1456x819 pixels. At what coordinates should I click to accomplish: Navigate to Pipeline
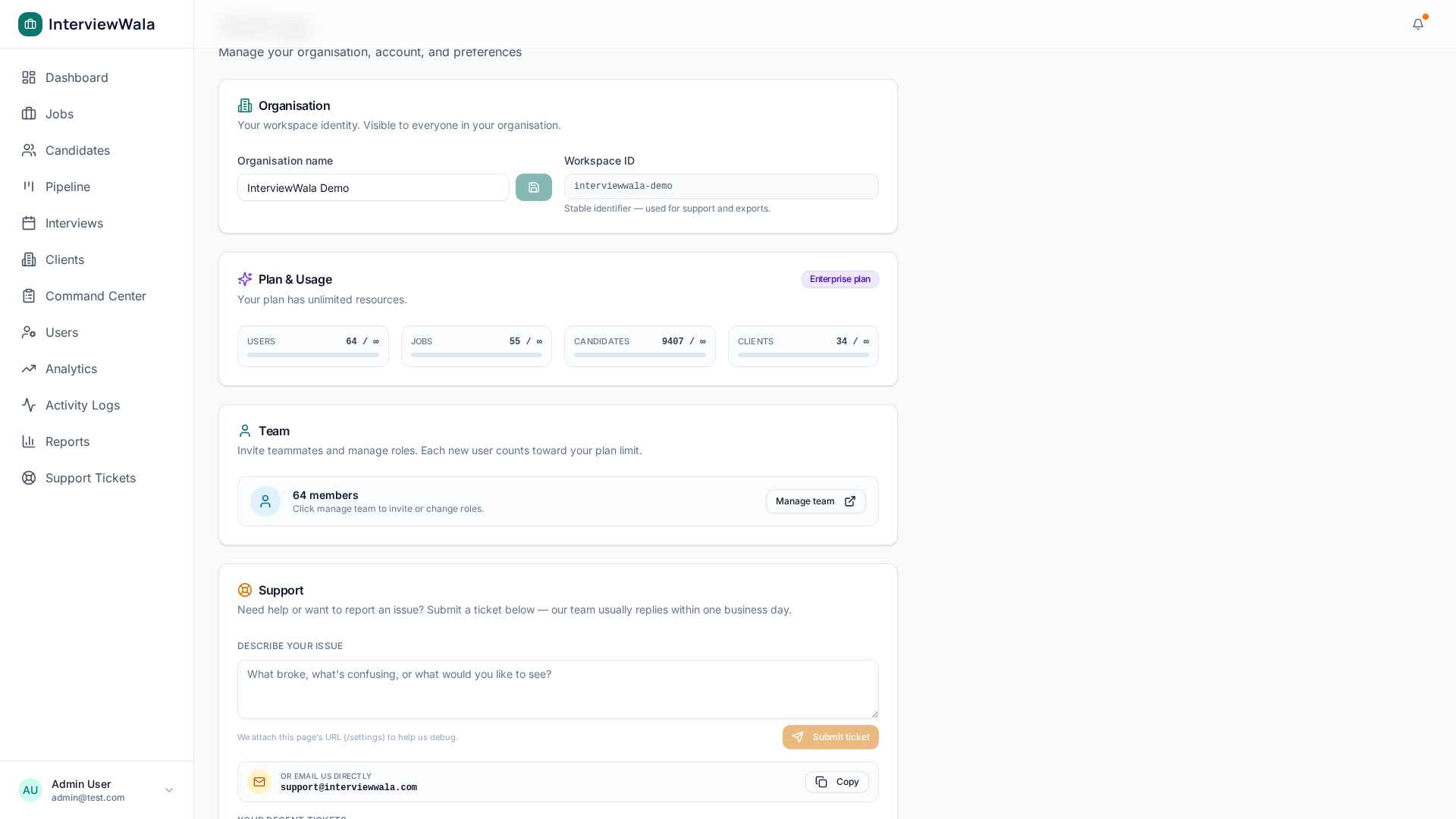point(97,187)
